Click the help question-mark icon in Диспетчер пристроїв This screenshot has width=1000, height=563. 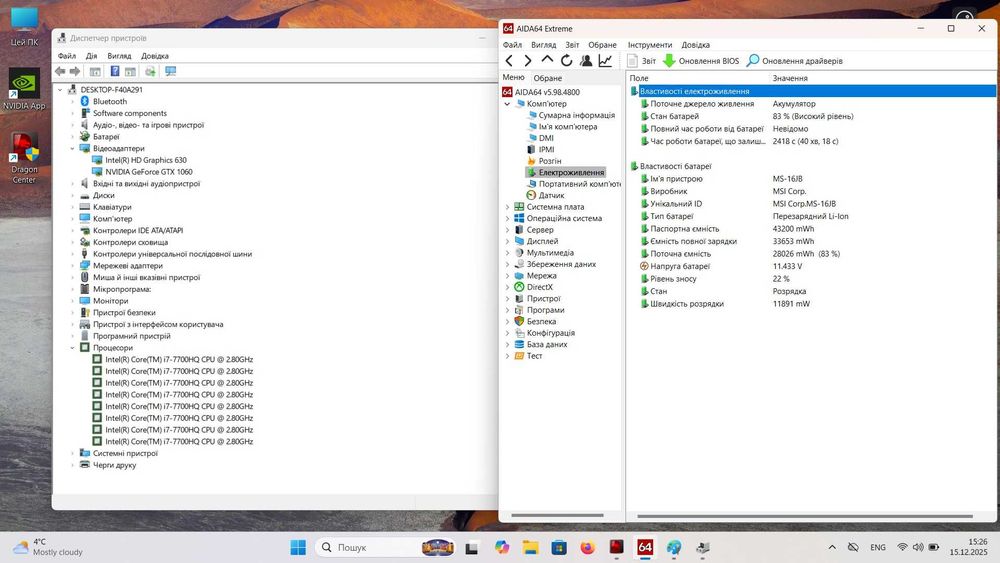pyautogui.click(x=115, y=72)
